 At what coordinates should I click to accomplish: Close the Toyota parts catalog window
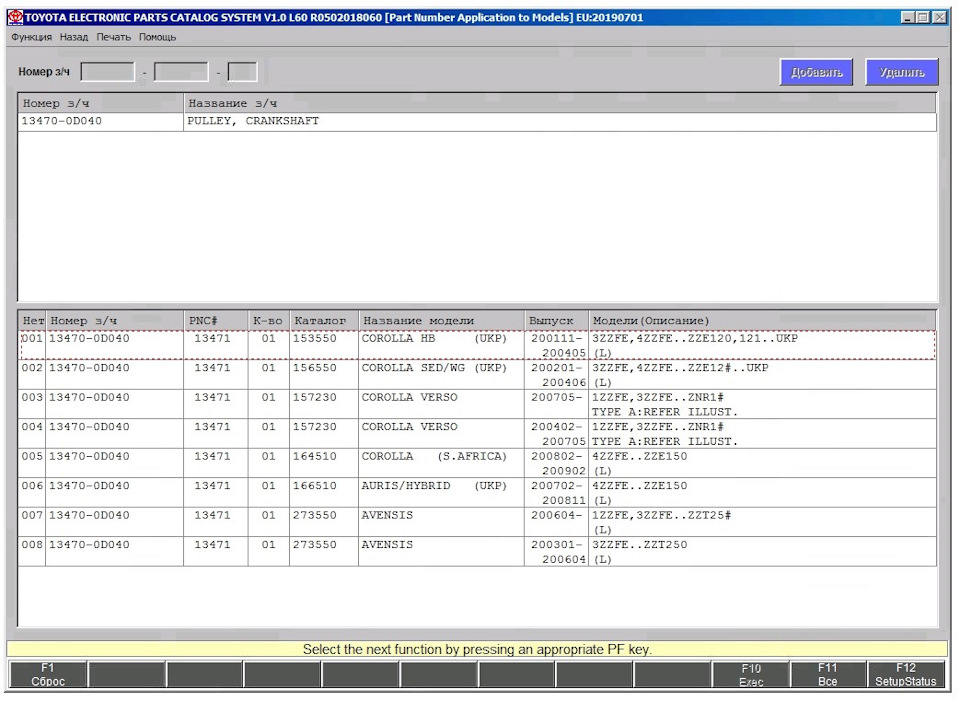(x=939, y=18)
